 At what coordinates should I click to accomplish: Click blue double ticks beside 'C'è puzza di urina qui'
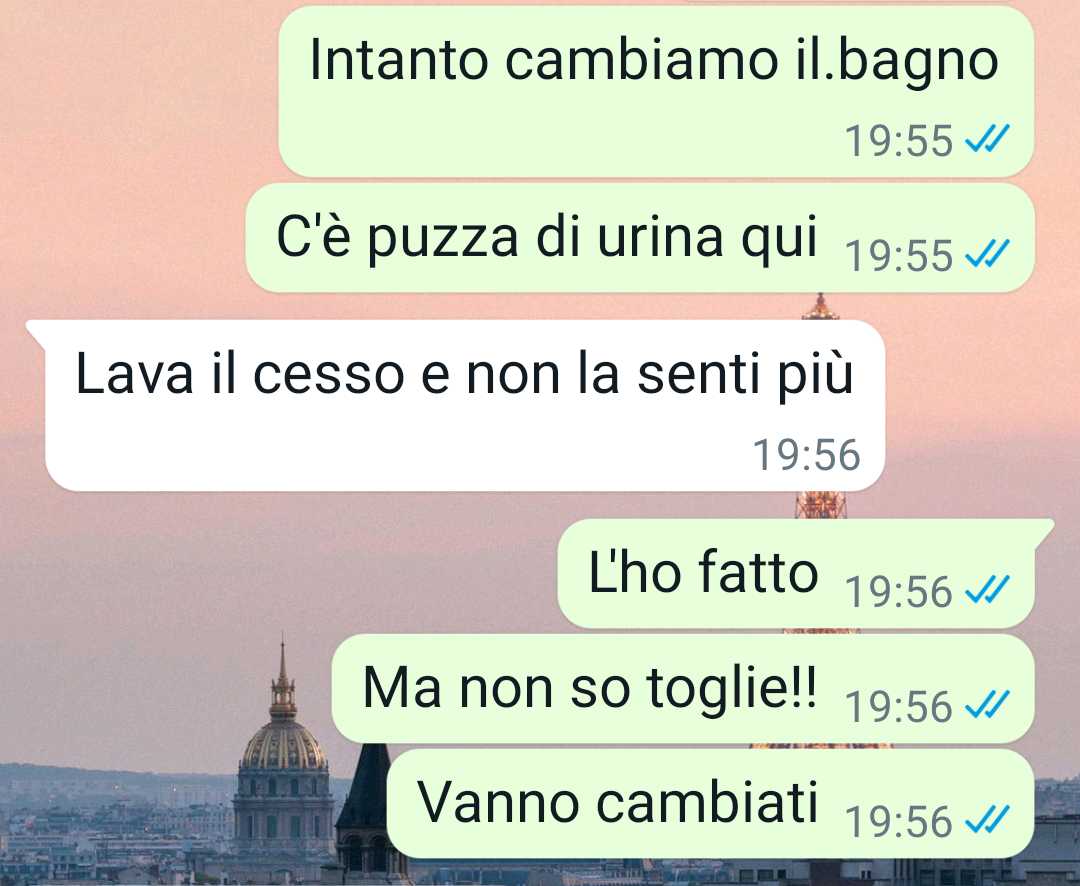click(x=987, y=254)
